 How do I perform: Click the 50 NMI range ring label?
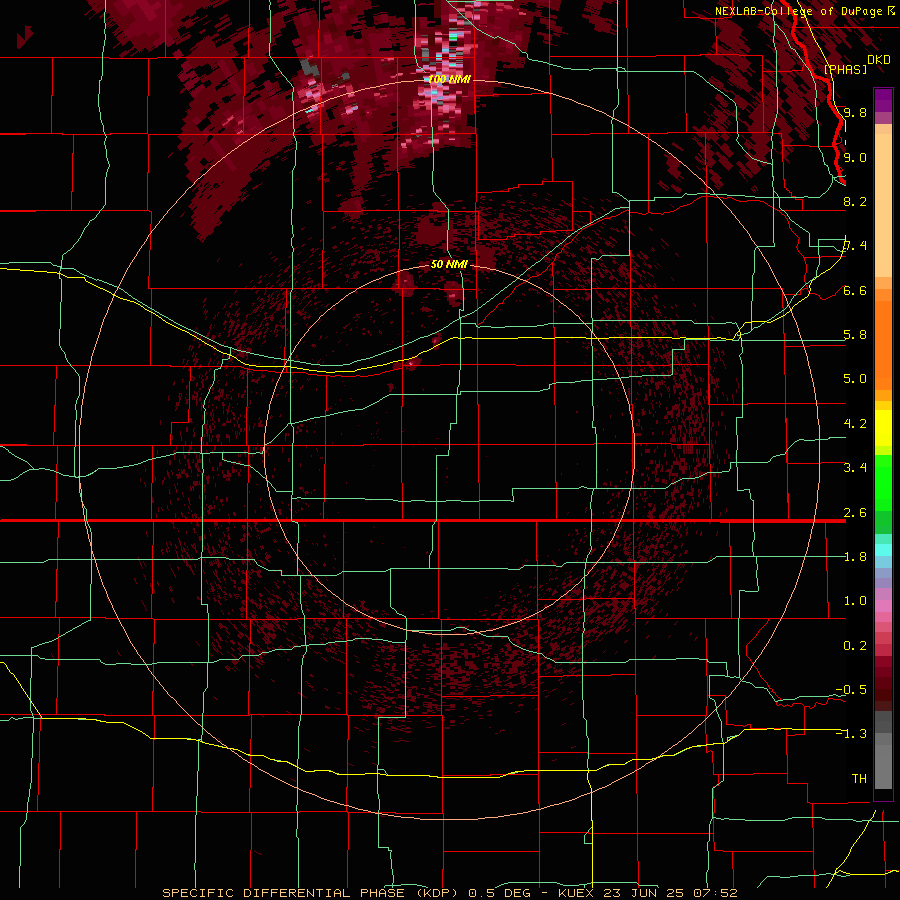point(449,264)
